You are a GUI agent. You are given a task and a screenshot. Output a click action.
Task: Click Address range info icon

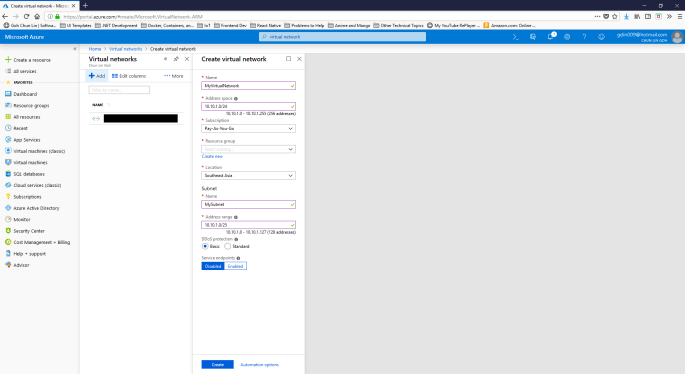point(236,217)
